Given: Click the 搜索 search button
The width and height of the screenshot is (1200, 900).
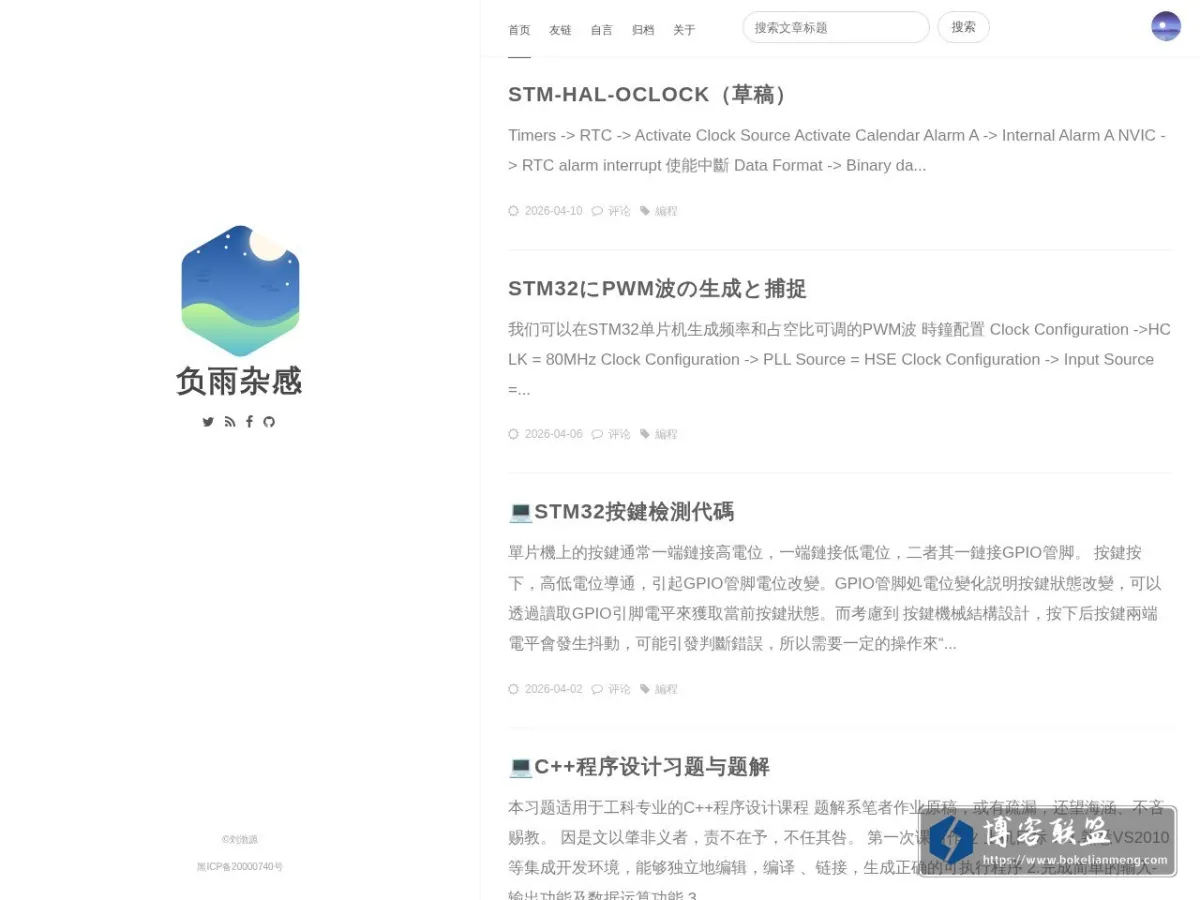Looking at the screenshot, I should click(963, 27).
